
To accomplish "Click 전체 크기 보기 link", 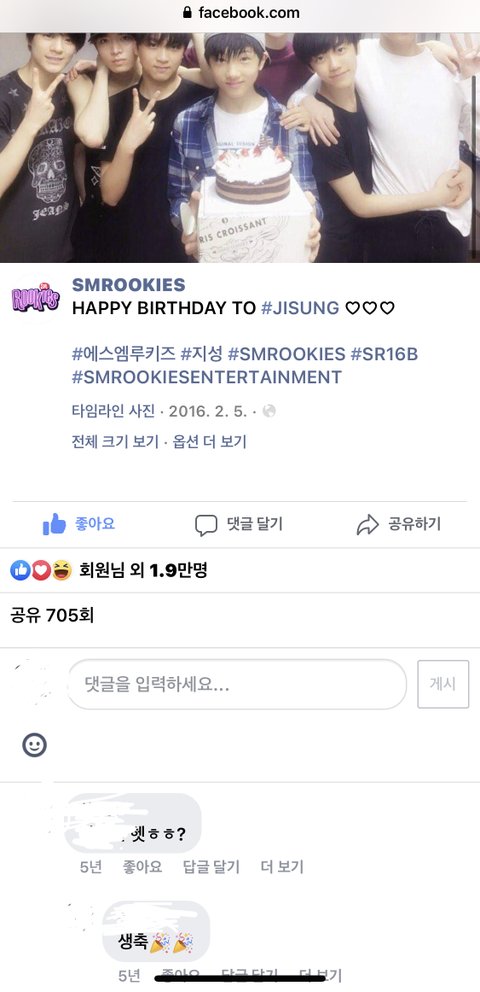I will 115,442.
